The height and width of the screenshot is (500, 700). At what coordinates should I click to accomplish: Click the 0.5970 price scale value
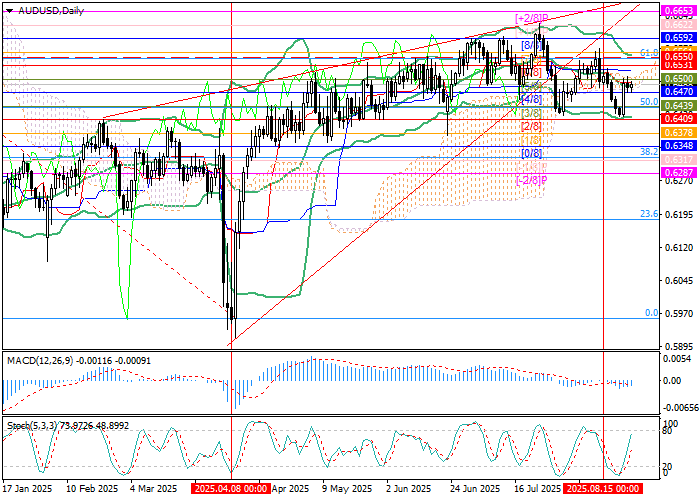tap(680, 314)
